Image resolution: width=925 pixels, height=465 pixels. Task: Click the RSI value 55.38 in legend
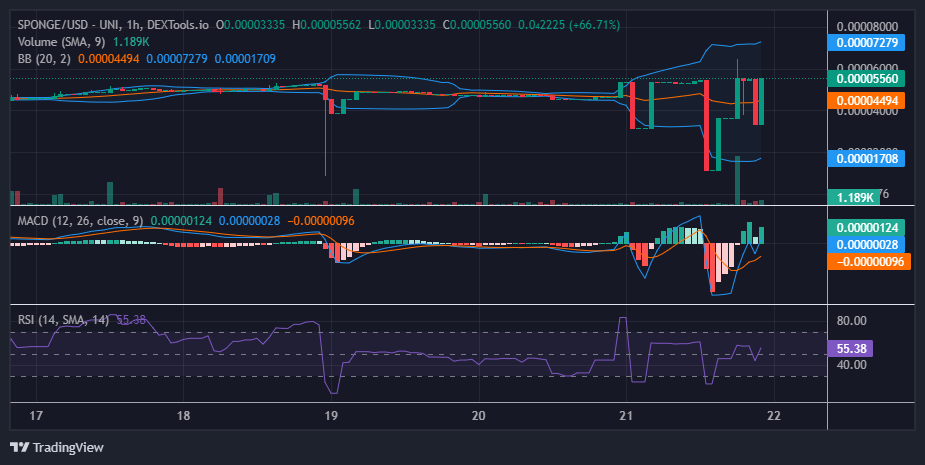point(131,320)
